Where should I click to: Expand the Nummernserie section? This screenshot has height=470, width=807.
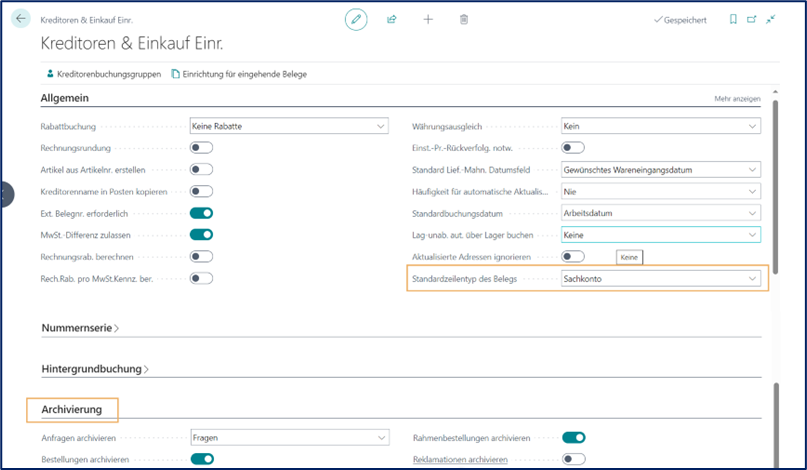[x=80, y=328]
